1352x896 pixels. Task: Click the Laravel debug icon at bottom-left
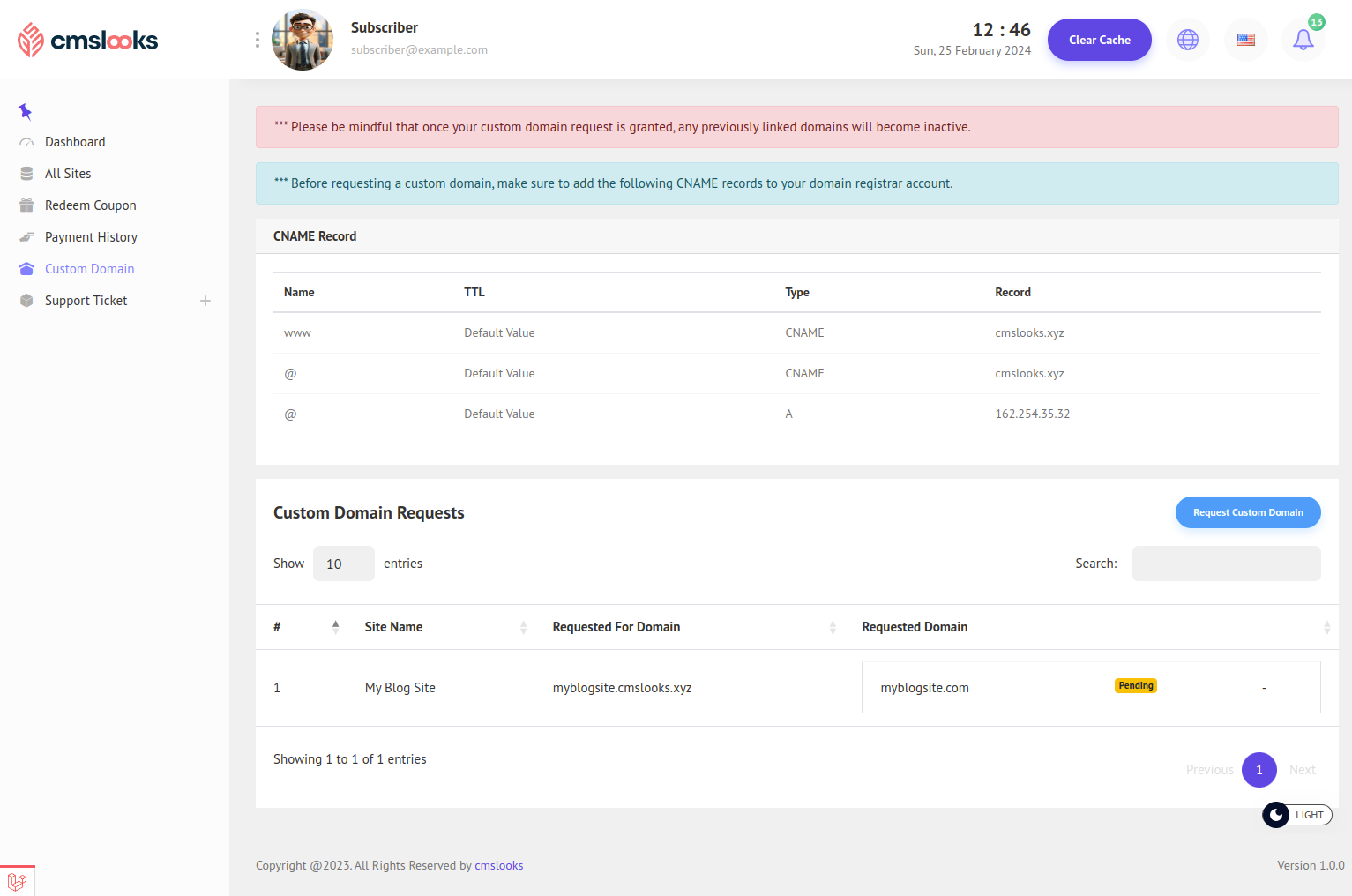17,881
